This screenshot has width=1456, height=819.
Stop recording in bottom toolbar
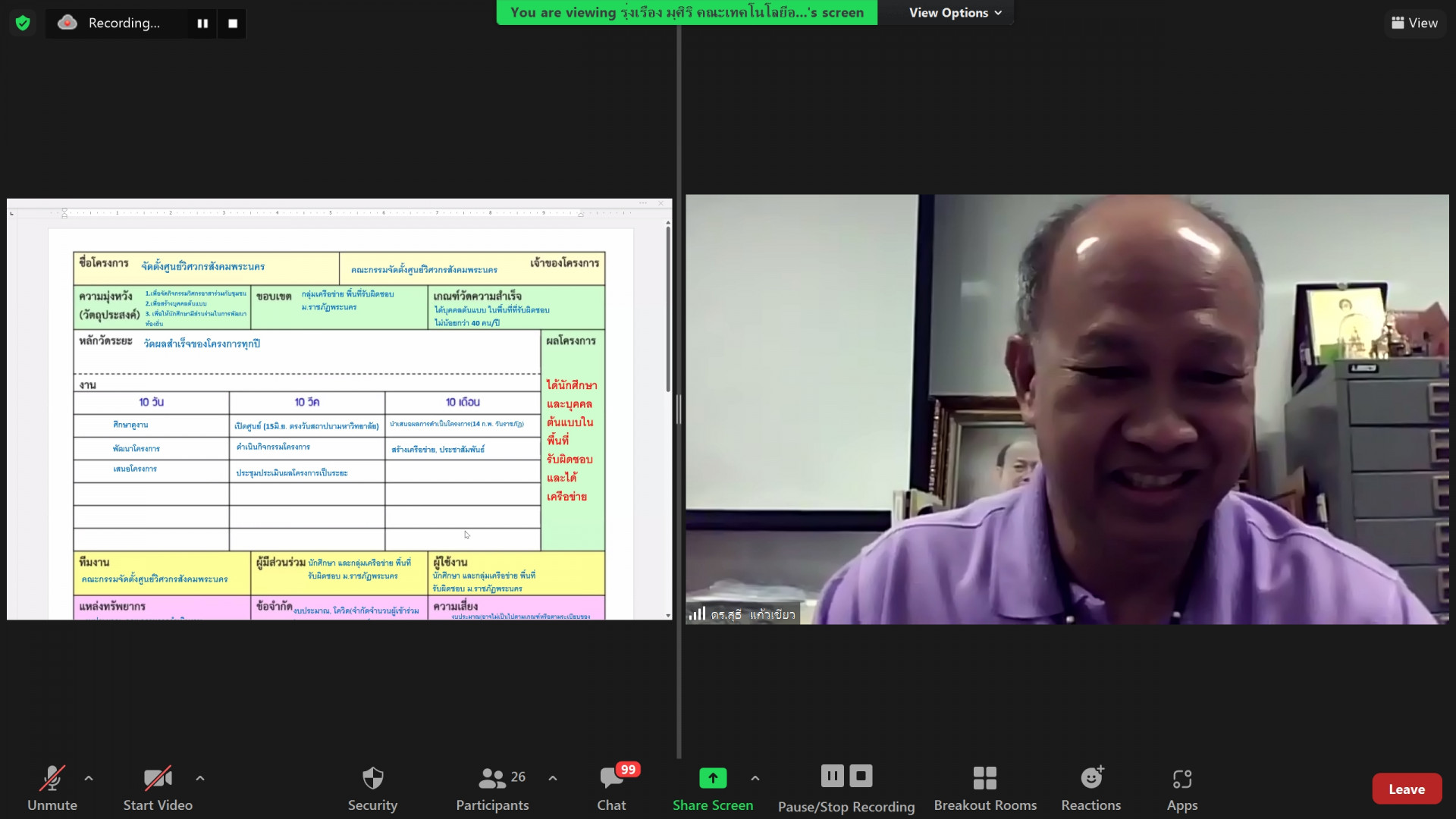[861, 776]
